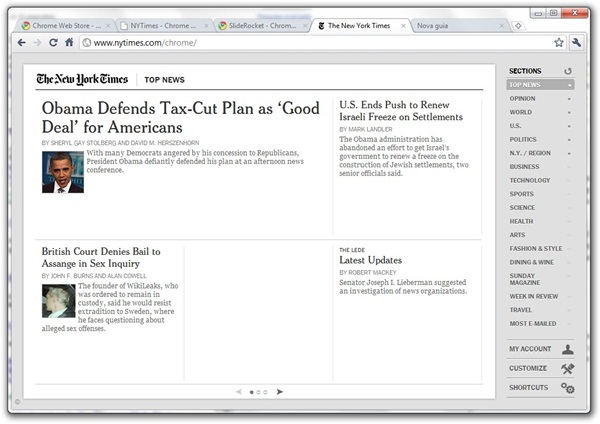Expand the World section arrow
600x424 pixels.
[569, 113]
